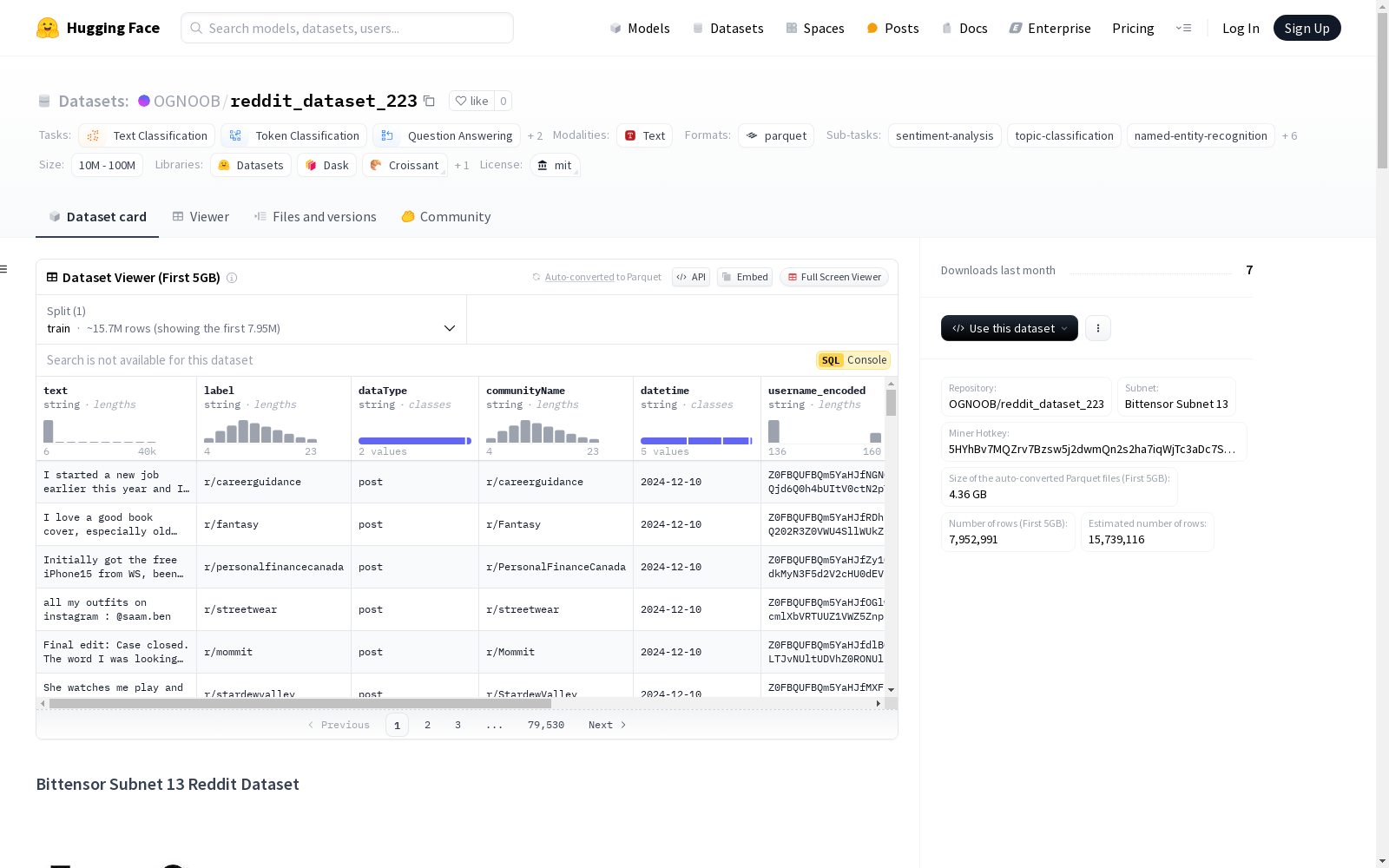
Task: Open Models in the top navigation
Action: 640,28
